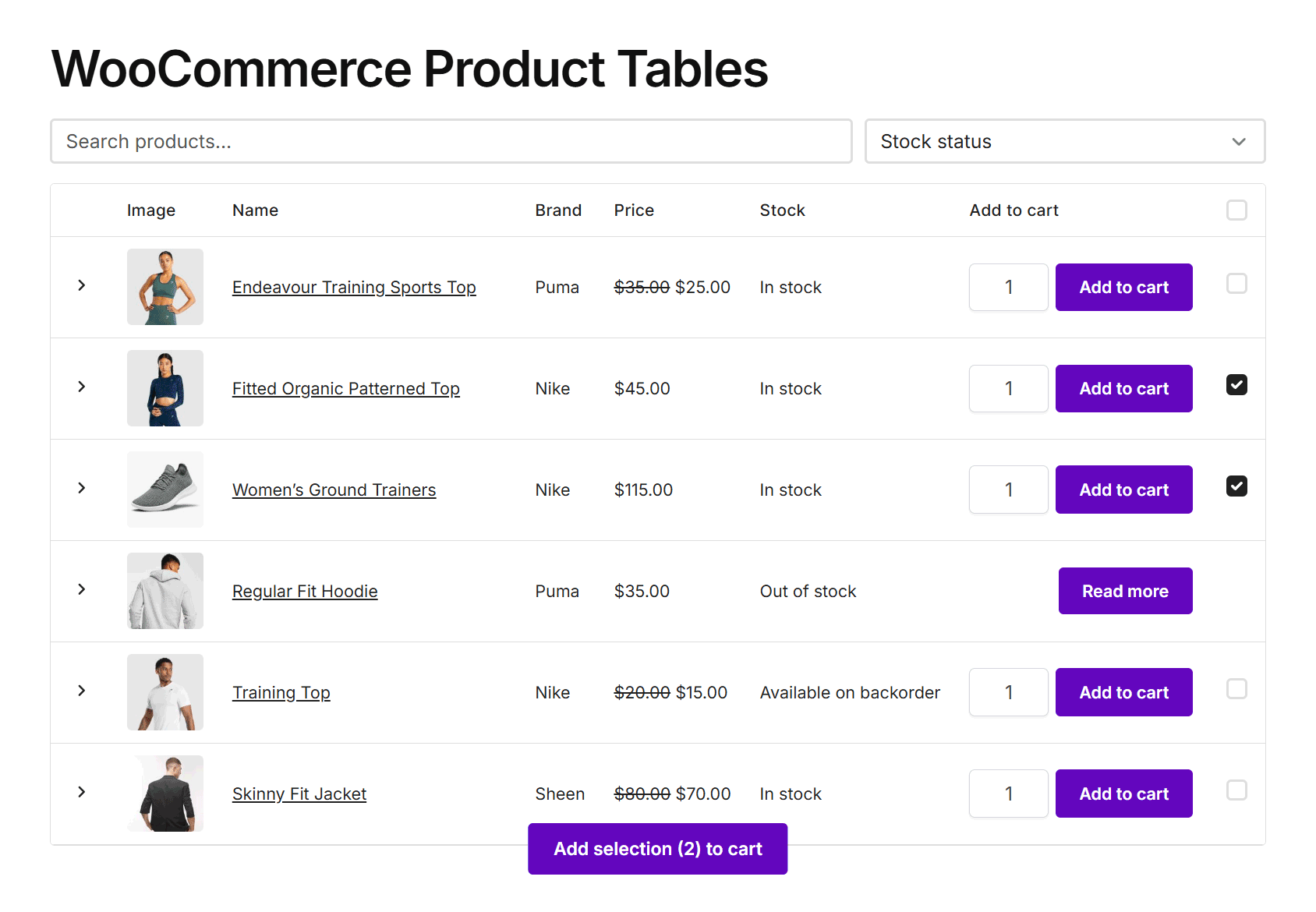Click the Skinny Fit Jacket thumbnail
Viewport: 1316px width, 912px height.
(165, 794)
